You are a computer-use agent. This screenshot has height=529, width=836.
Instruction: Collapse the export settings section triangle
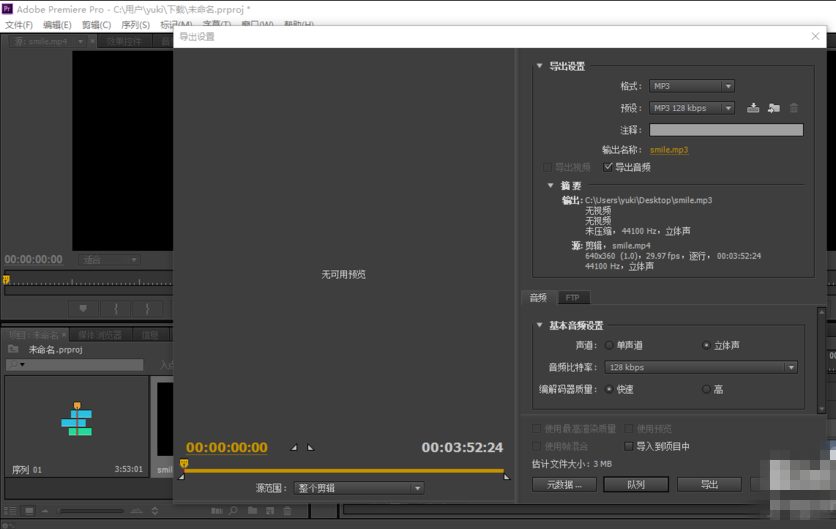pyautogui.click(x=540, y=66)
